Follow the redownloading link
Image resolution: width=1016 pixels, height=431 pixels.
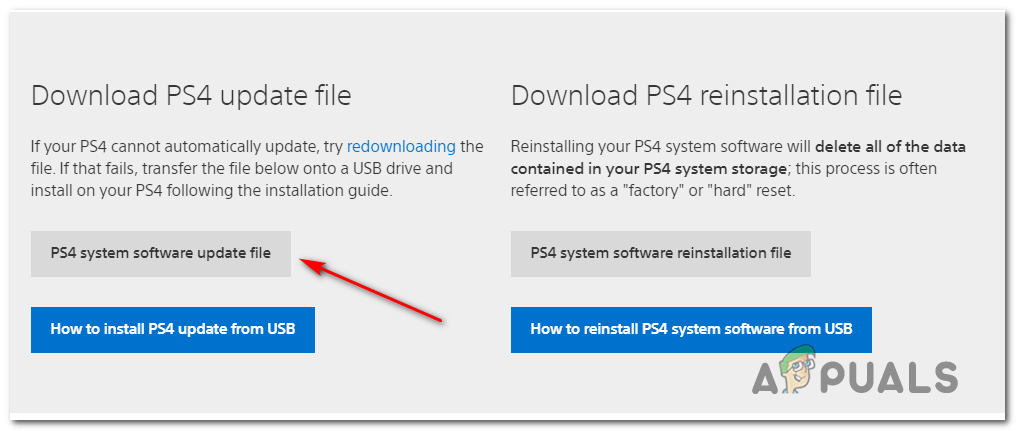click(x=401, y=146)
